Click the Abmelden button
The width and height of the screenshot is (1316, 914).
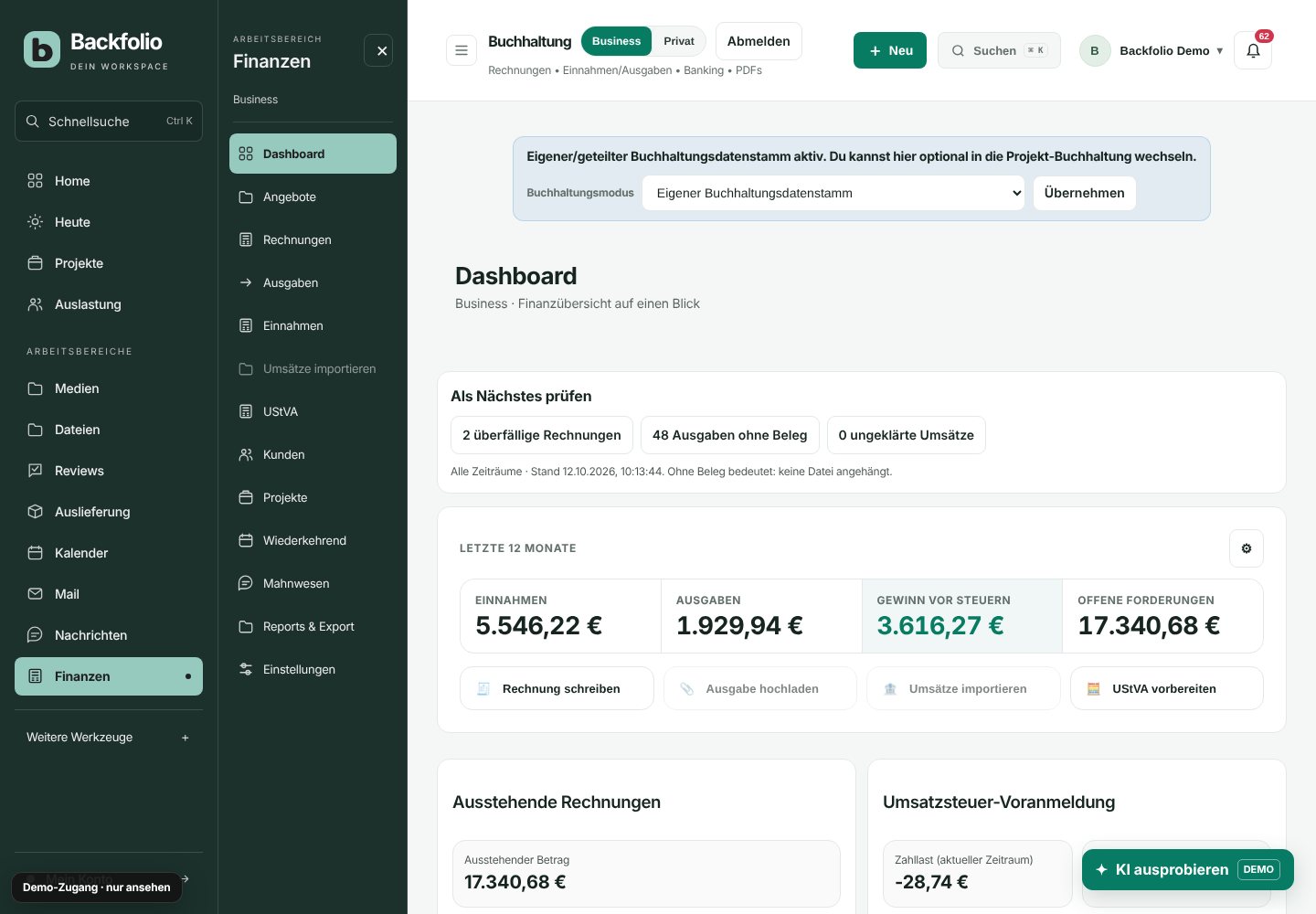point(759,41)
